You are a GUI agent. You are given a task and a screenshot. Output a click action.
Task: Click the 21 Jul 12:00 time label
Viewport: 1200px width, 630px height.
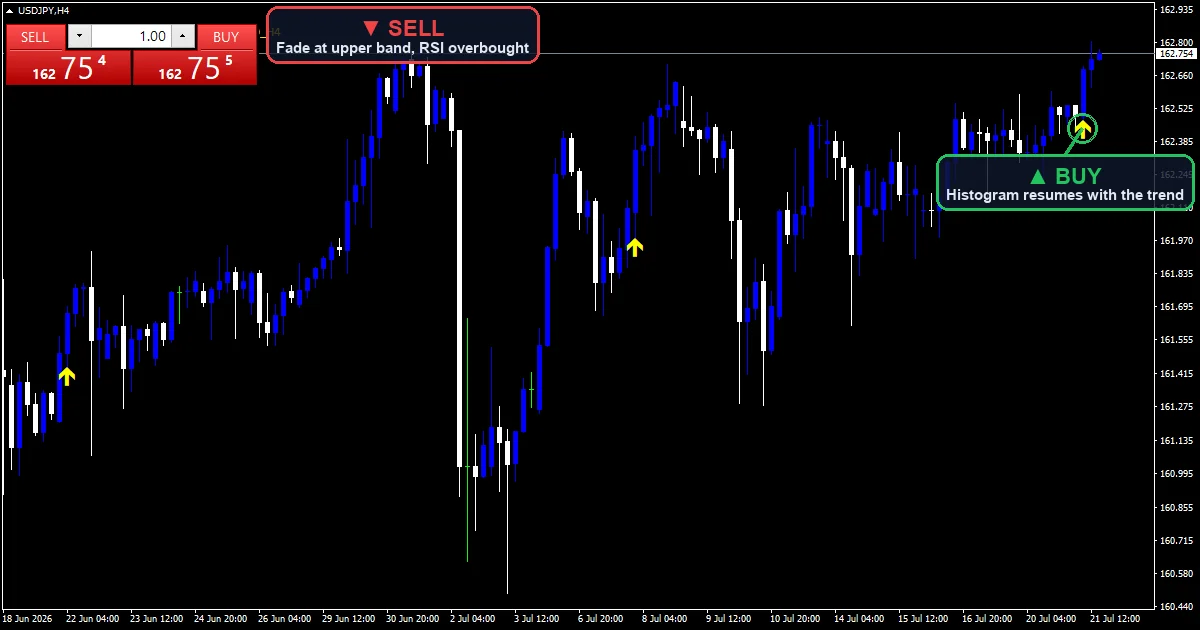click(1114, 619)
